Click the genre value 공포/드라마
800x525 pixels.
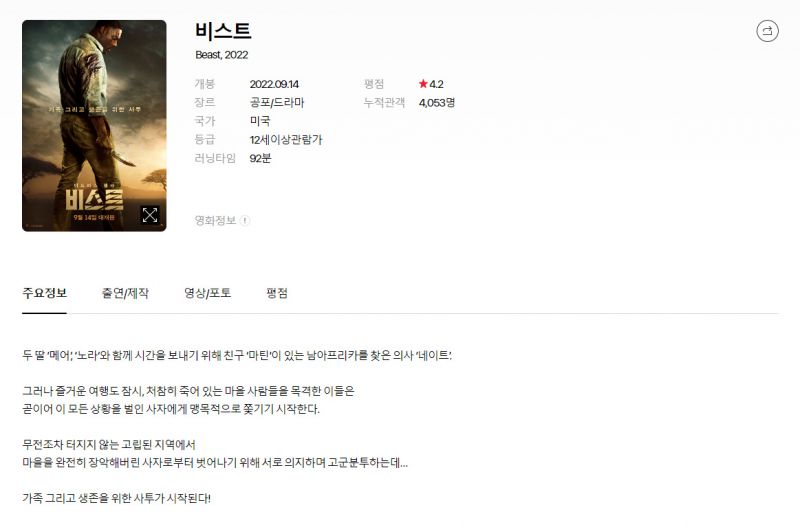[x=277, y=103]
